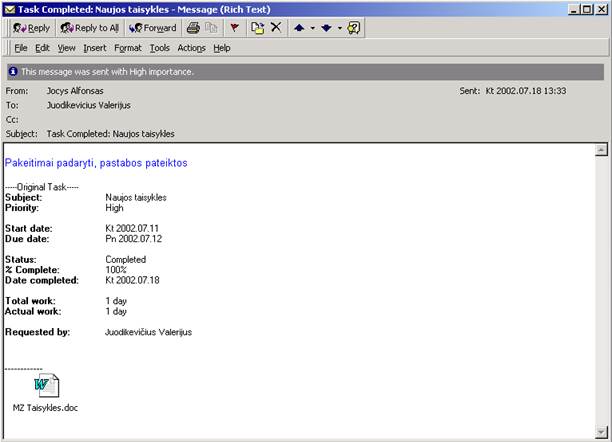Image resolution: width=612 pixels, height=442 pixels.
Task: Expand Next Item dropdown arrow
Action: [340, 28]
